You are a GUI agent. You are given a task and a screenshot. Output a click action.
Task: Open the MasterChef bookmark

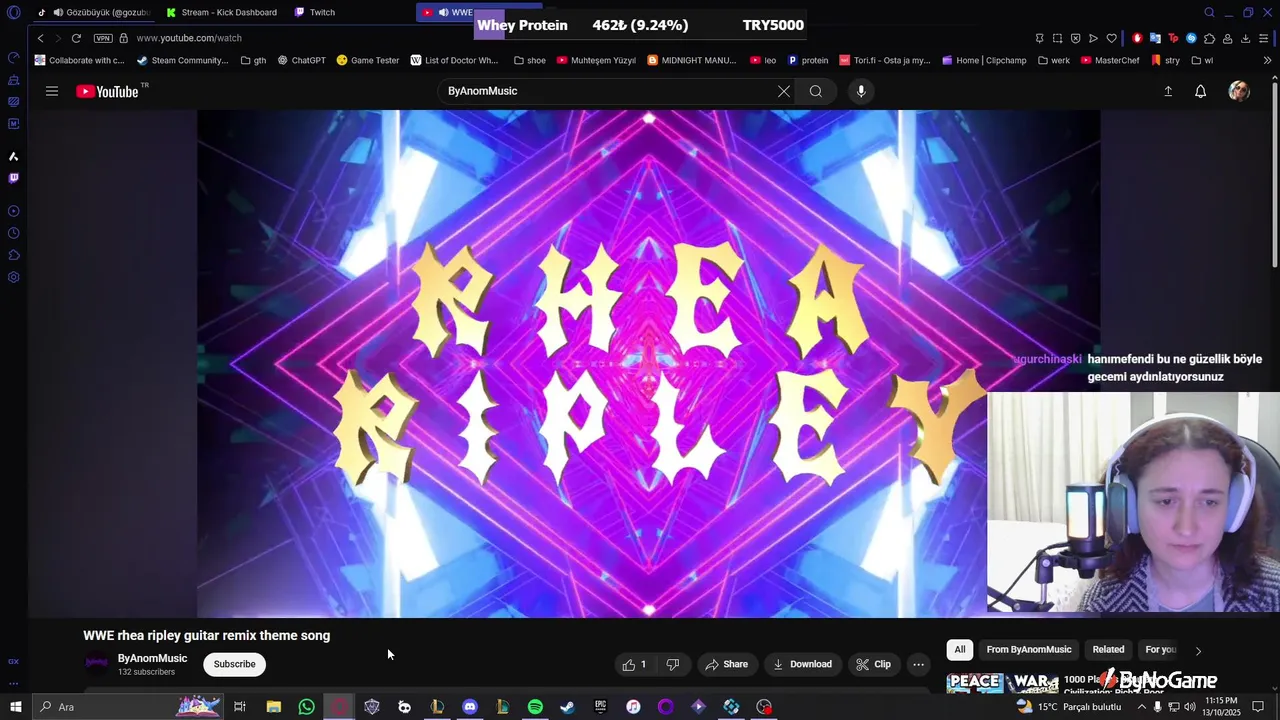tap(1109, 60)
